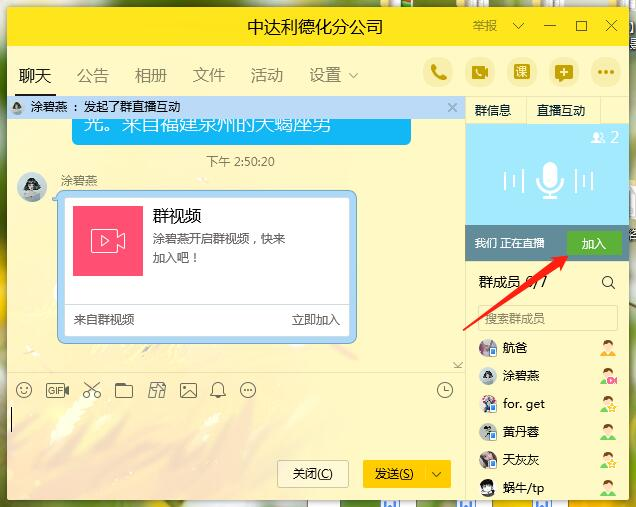Viewport: 636px width, 507px height.
Task: Click 航爸's member role icon
Action: click(608, 348)
